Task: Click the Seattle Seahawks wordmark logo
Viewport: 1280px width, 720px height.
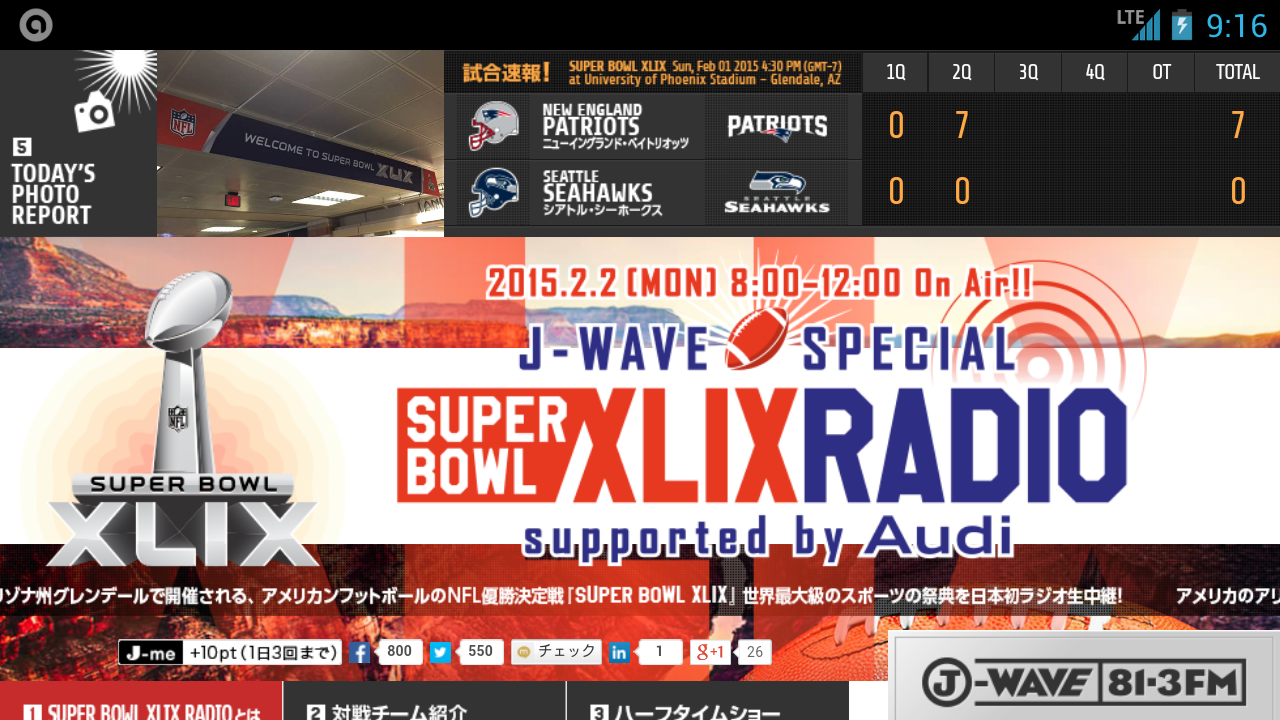Action: tap(777, 192)
